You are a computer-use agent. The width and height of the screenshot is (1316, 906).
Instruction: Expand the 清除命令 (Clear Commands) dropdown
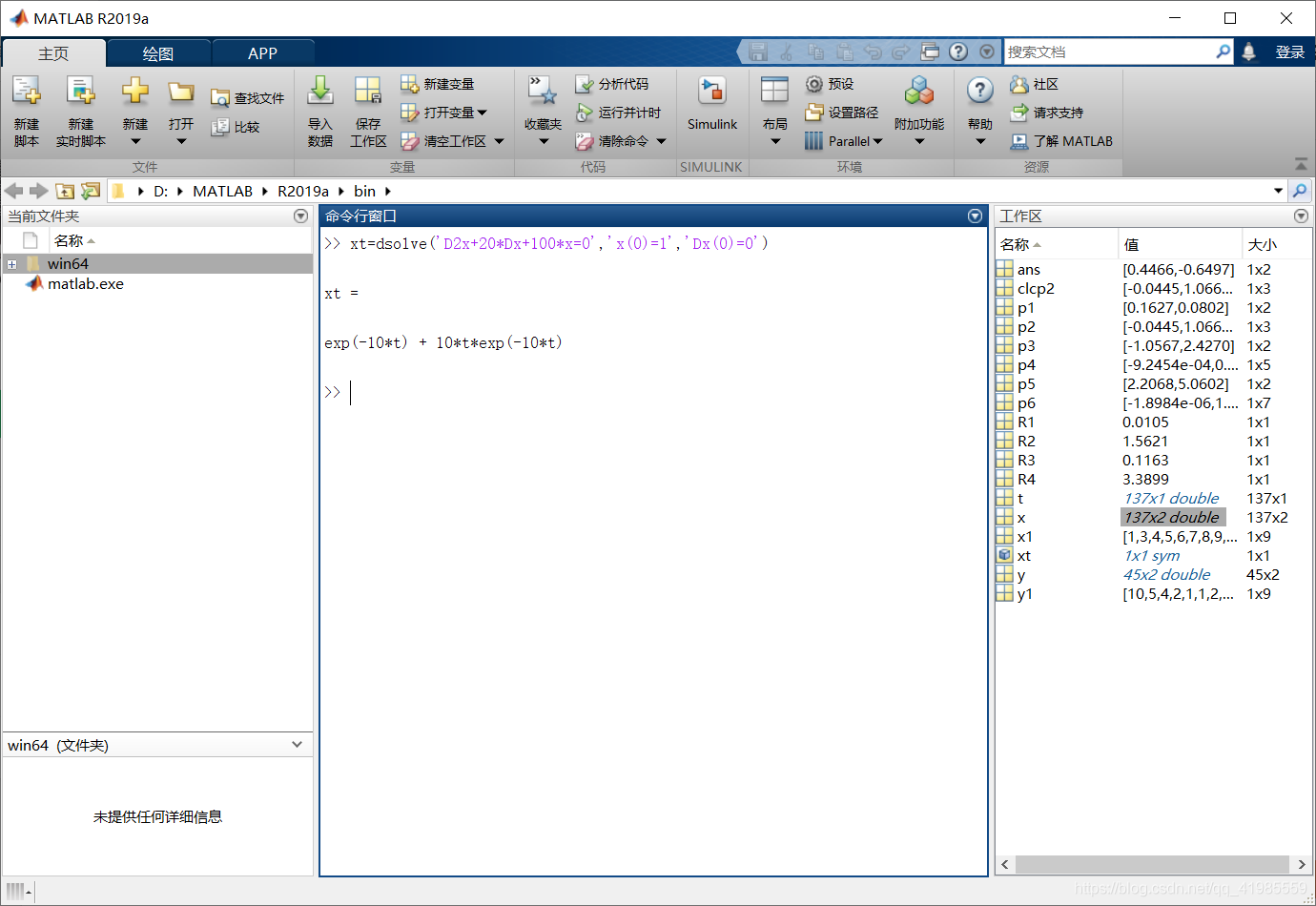[x=661, y=141]
